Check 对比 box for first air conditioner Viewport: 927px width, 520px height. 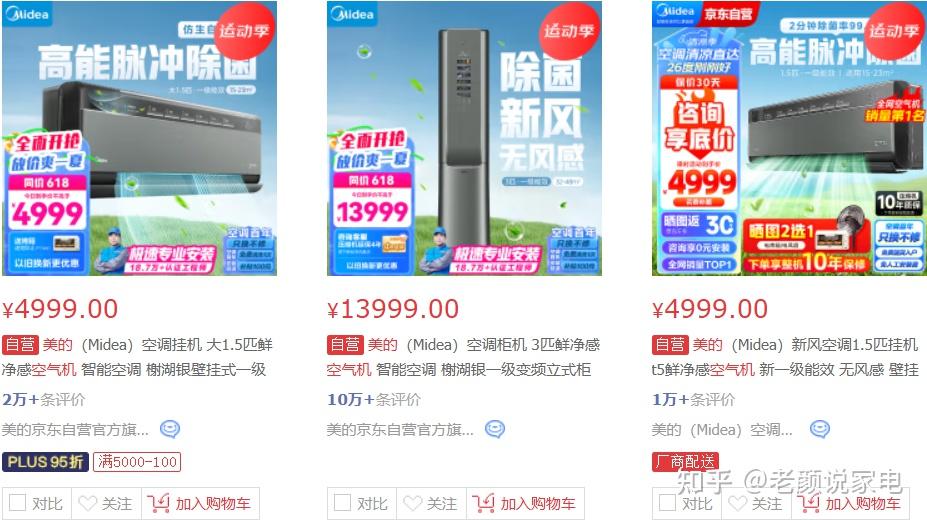18,503
